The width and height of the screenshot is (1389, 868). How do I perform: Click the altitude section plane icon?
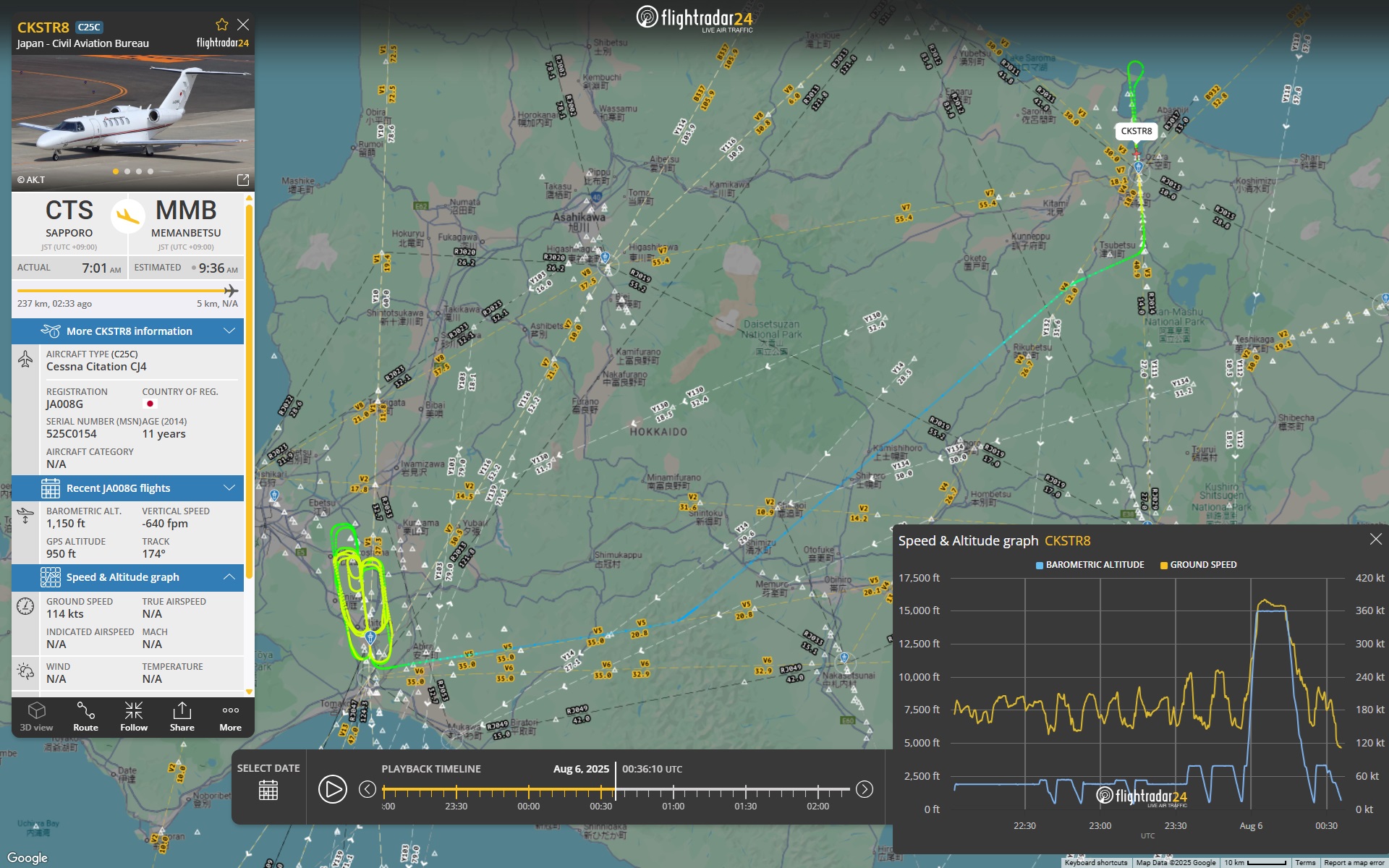click(x=25, y=516)
